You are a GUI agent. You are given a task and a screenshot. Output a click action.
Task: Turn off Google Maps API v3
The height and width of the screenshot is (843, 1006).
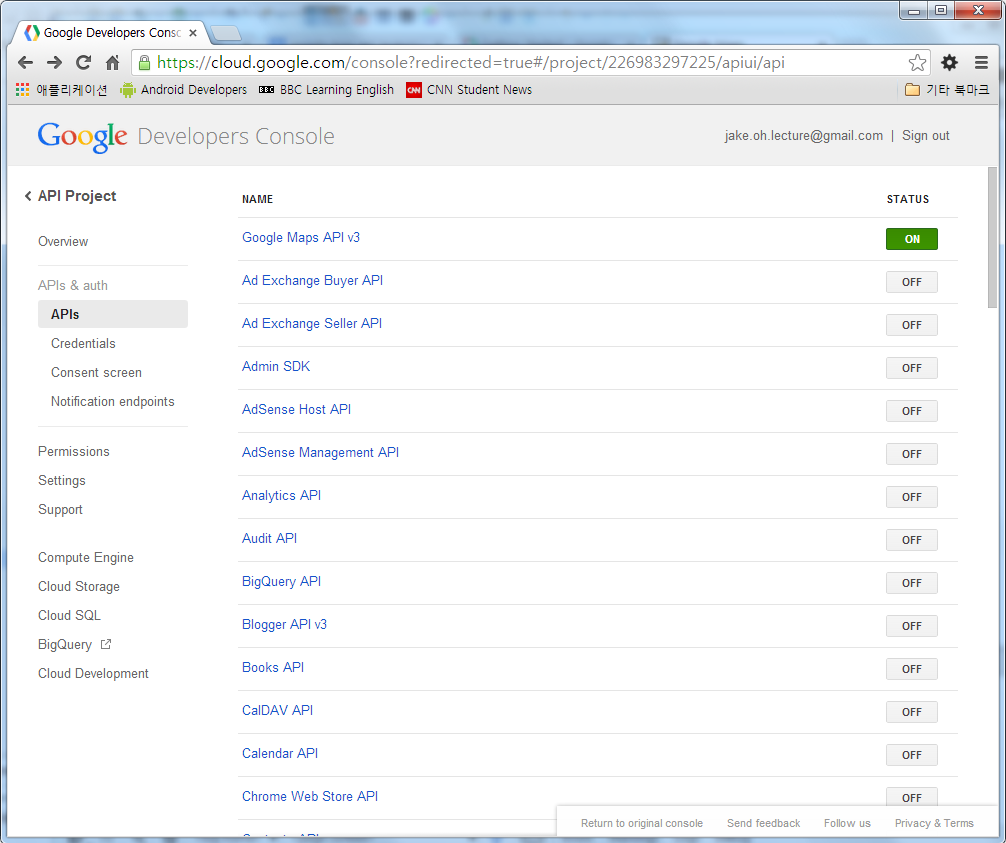pyautogui.click(x=912, y=239)
